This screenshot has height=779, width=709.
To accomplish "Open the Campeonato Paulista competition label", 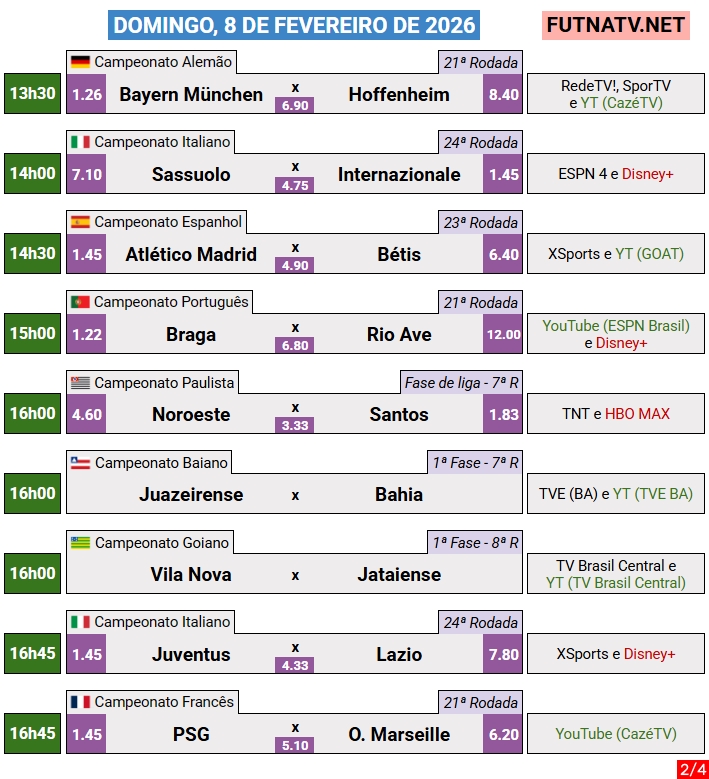I will tap(164, 382).
